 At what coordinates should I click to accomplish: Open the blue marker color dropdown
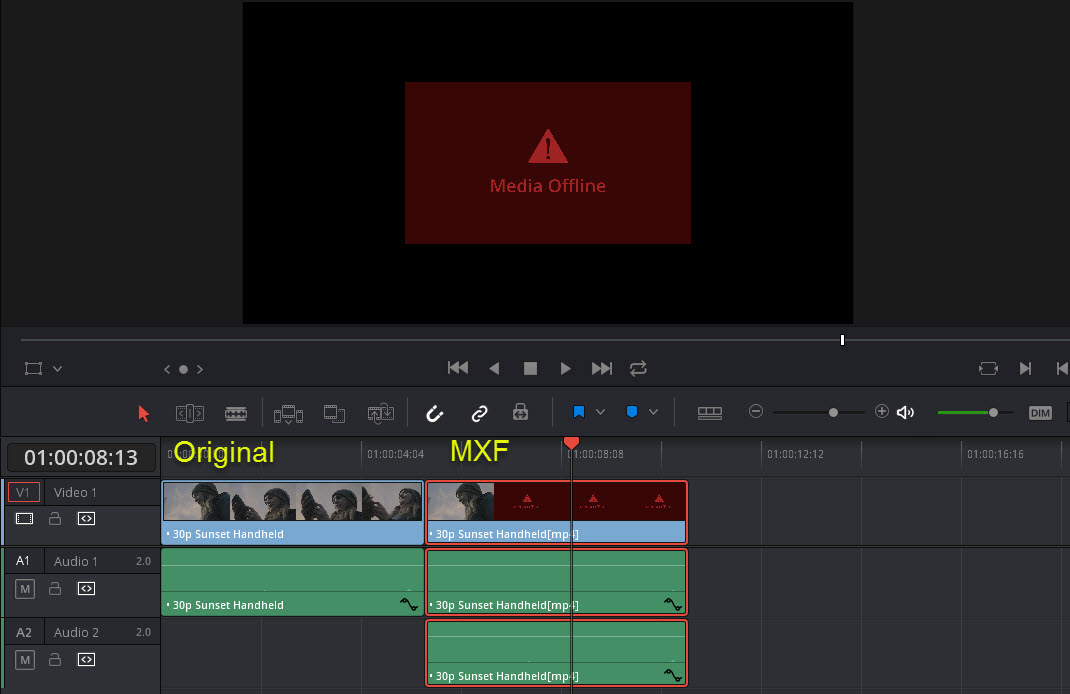[653, 412]
